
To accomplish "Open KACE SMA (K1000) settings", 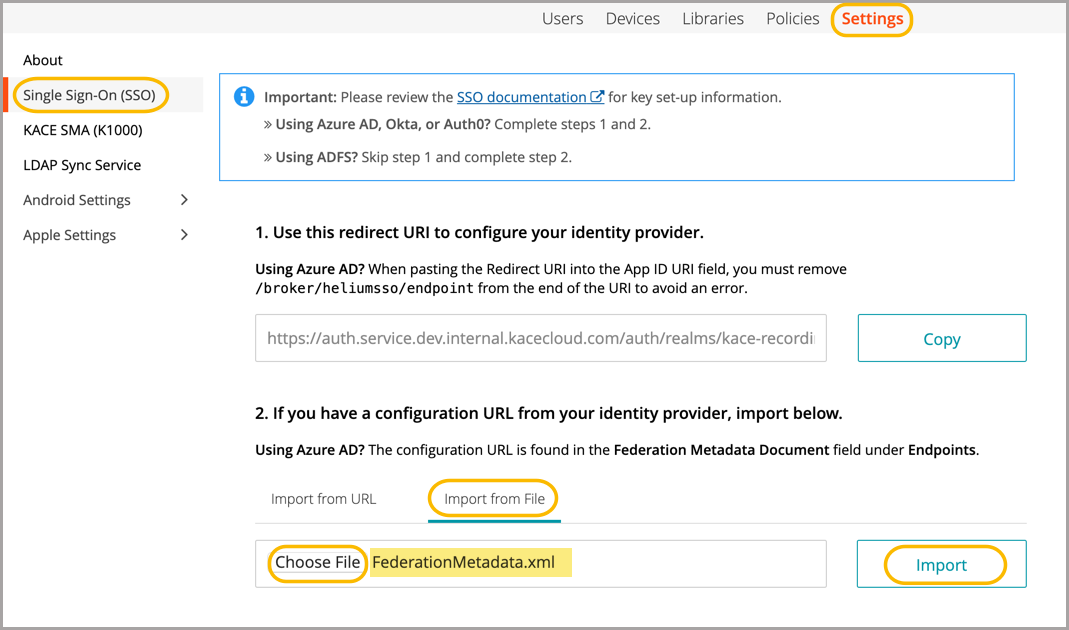I will [x=83, y=130].
